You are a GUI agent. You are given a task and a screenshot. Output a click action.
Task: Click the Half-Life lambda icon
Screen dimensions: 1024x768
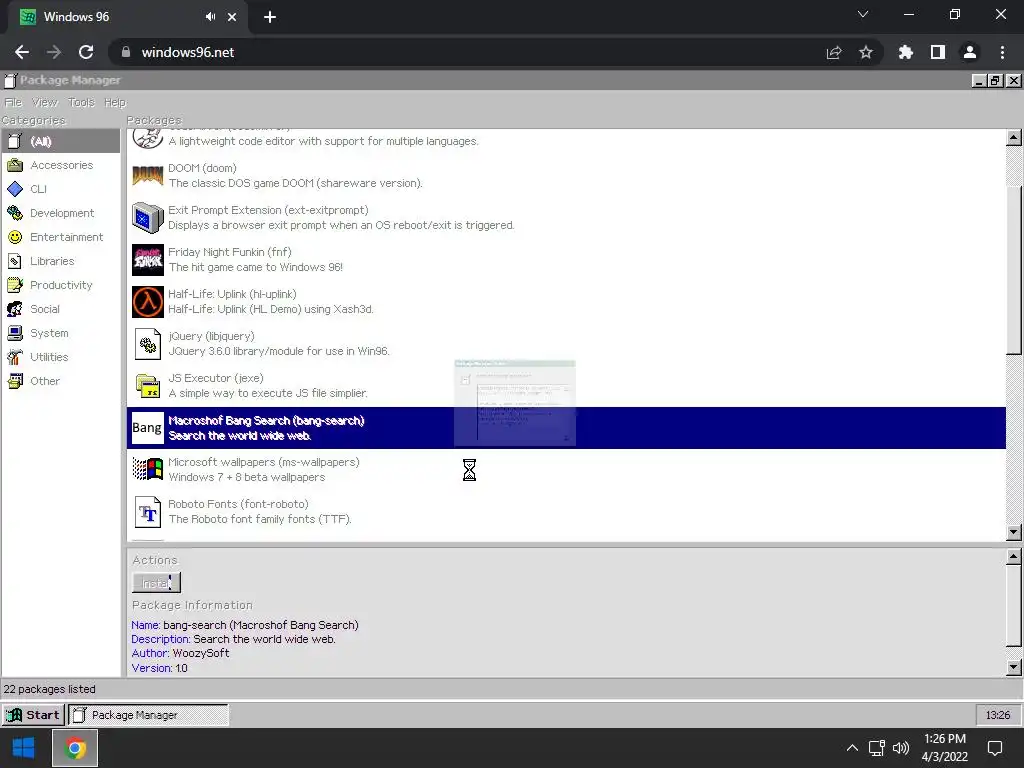pyautogui.click(x=148, y=302)
